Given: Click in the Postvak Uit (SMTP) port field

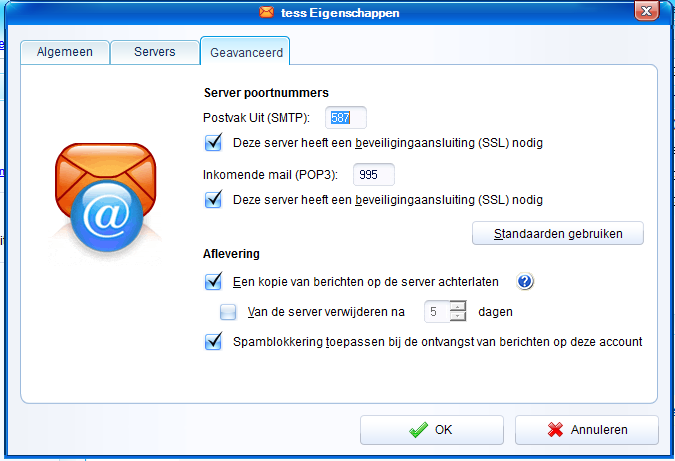Looking at the screenshot, I should coord(345,117).
